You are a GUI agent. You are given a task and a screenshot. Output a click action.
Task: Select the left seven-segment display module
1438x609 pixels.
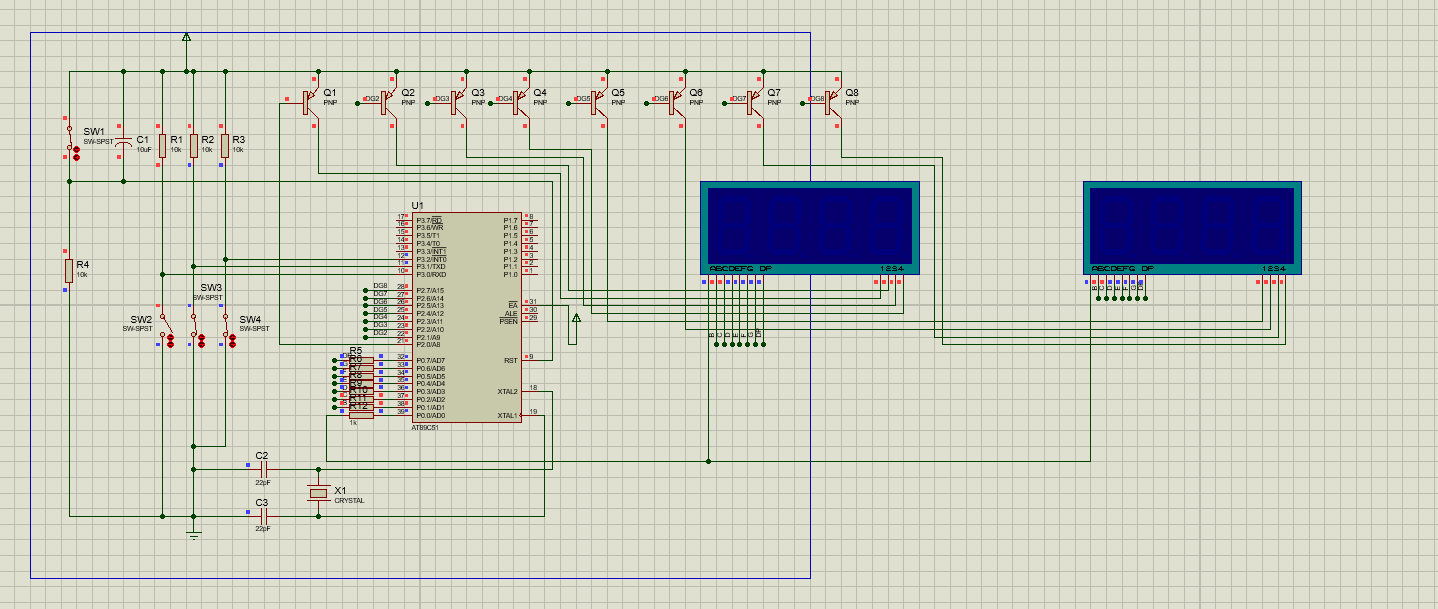tap(810, 228)
